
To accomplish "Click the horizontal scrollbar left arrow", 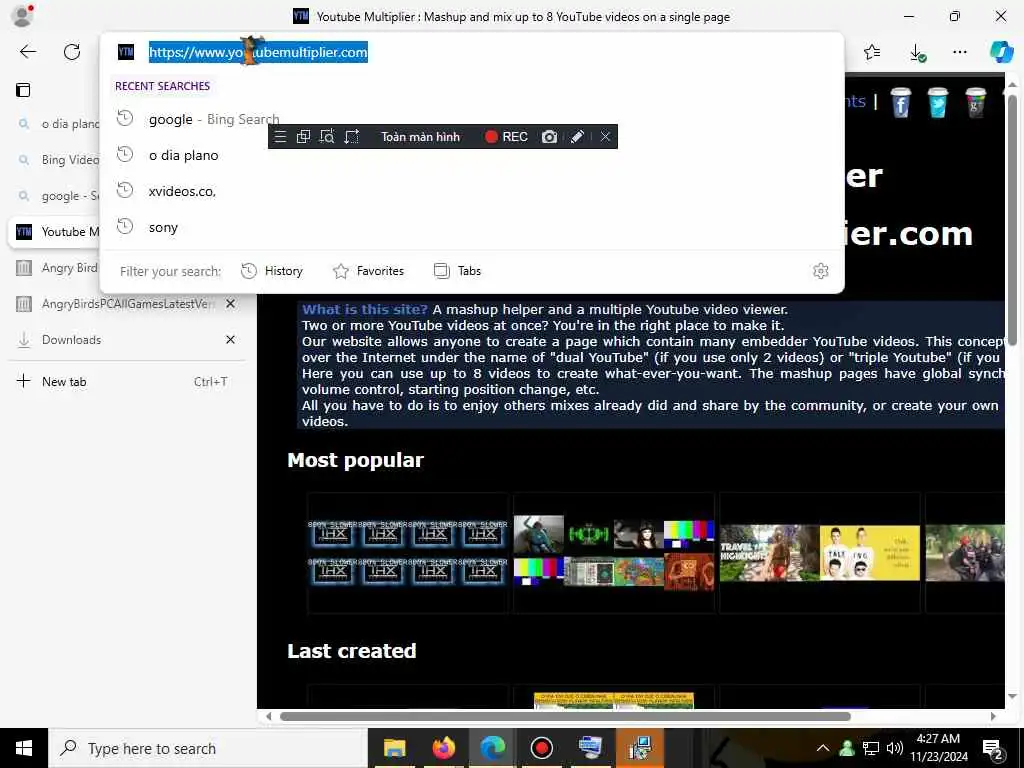I will point(268,716).
